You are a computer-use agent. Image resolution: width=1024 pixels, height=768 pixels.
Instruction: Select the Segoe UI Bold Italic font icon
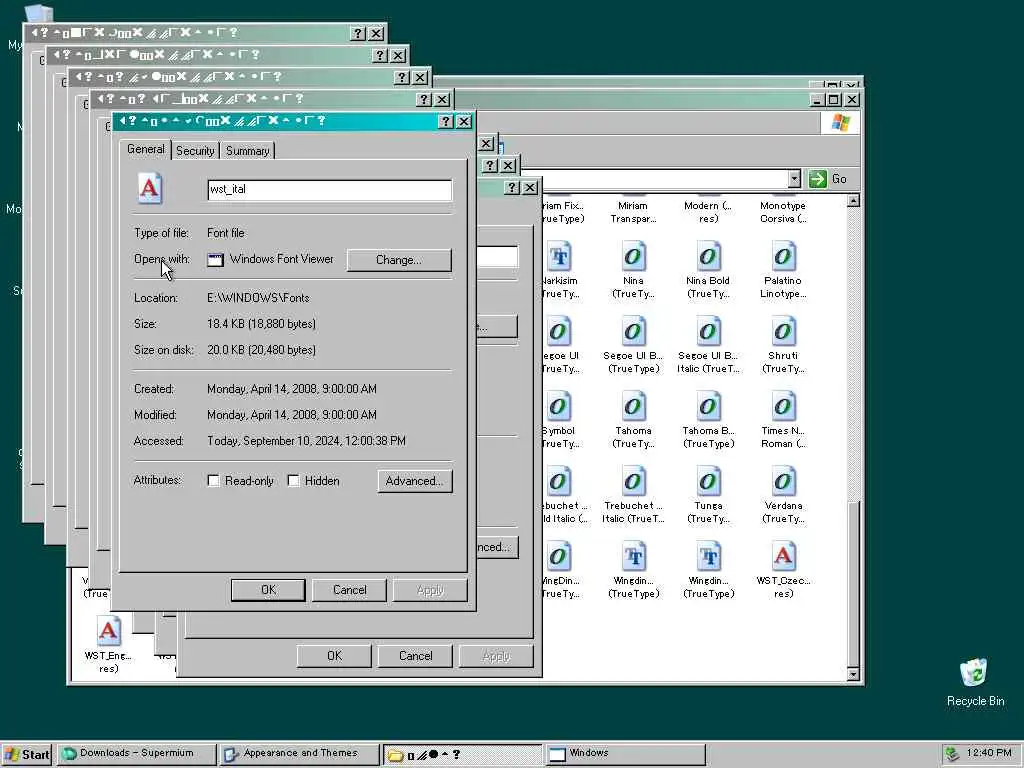click(x=708, y=332)
